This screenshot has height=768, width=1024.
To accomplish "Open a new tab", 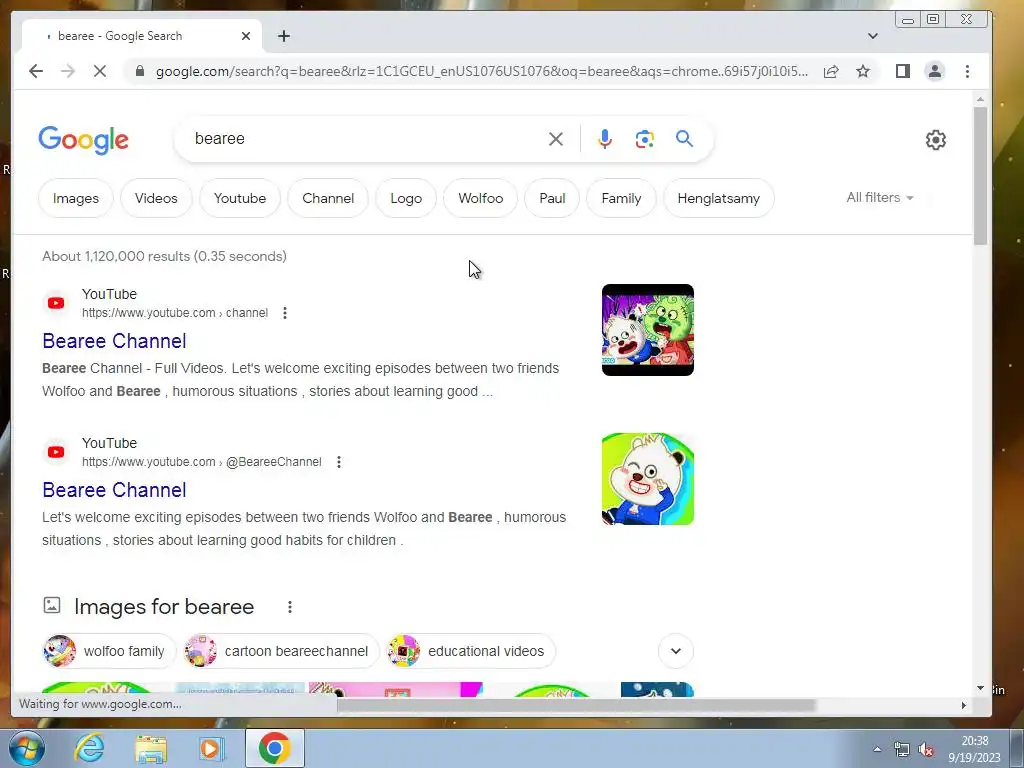I will click(283, 36).
